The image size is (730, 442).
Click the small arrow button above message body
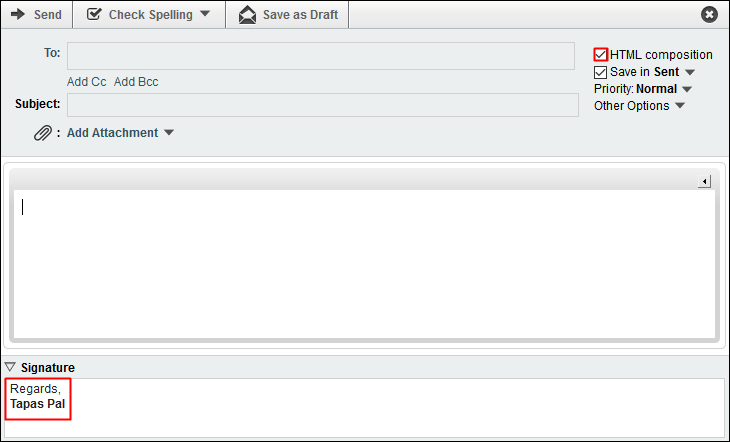click(x=704, y=181)
